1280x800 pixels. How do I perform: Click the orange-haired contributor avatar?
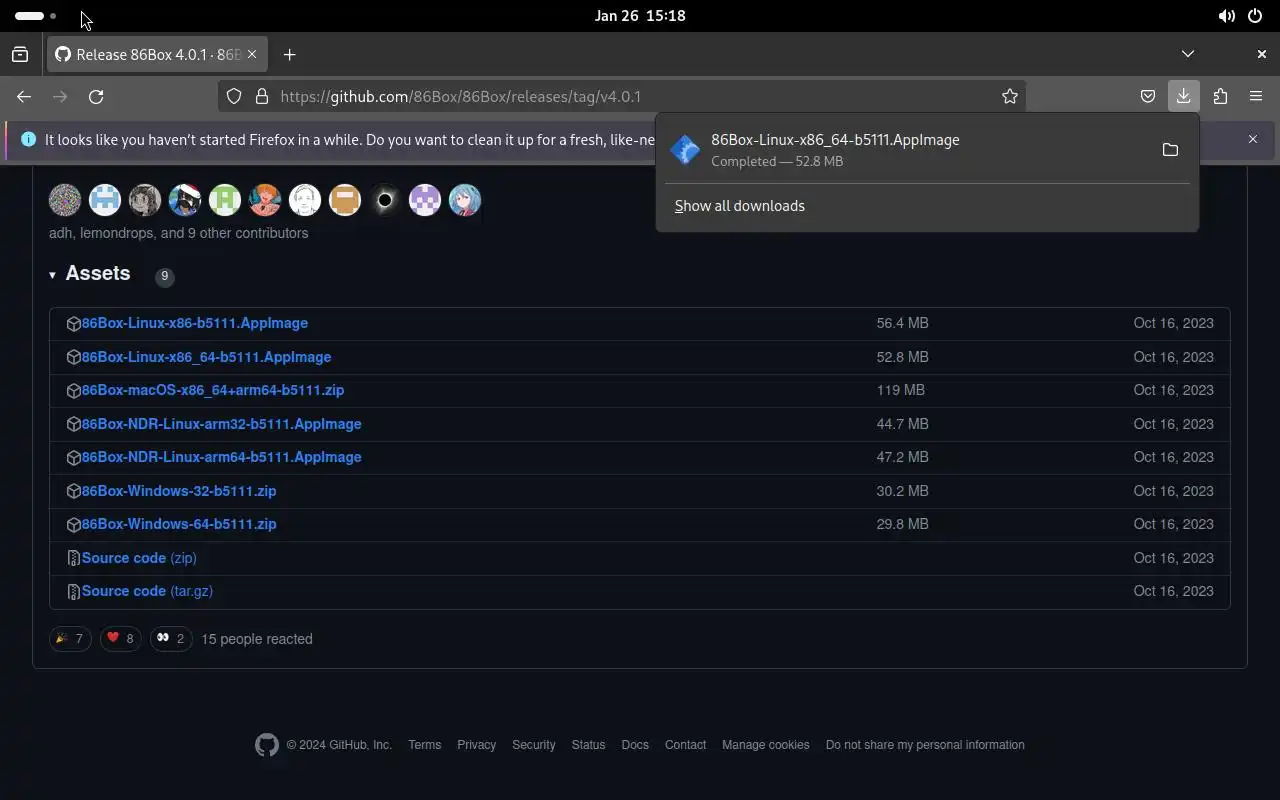pyautogui.click(x=265, y=200)
